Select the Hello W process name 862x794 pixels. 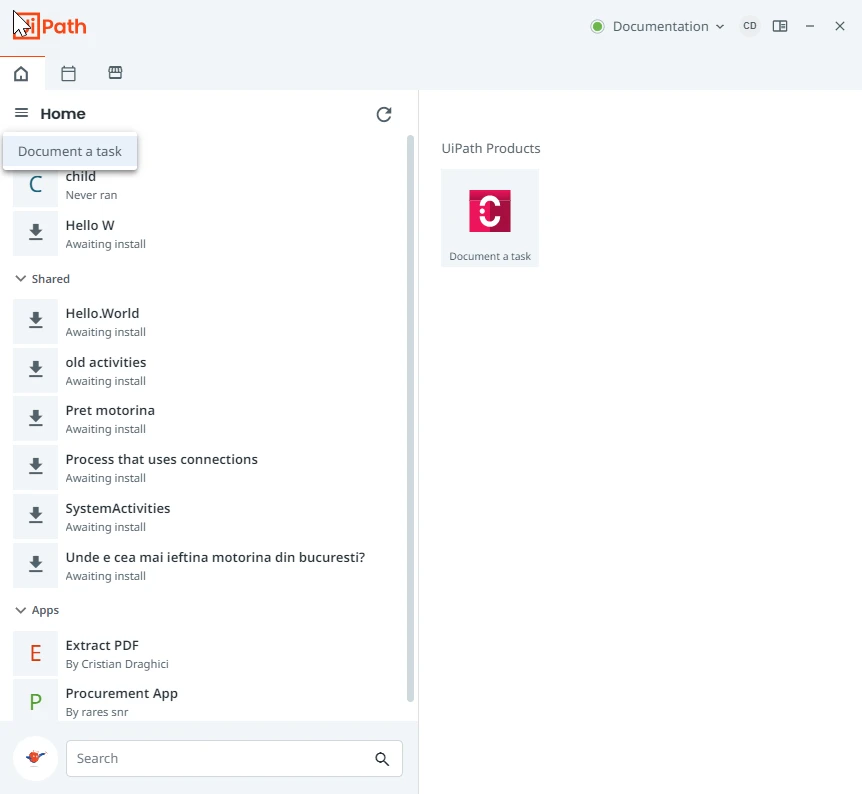[x=90, y=225]
